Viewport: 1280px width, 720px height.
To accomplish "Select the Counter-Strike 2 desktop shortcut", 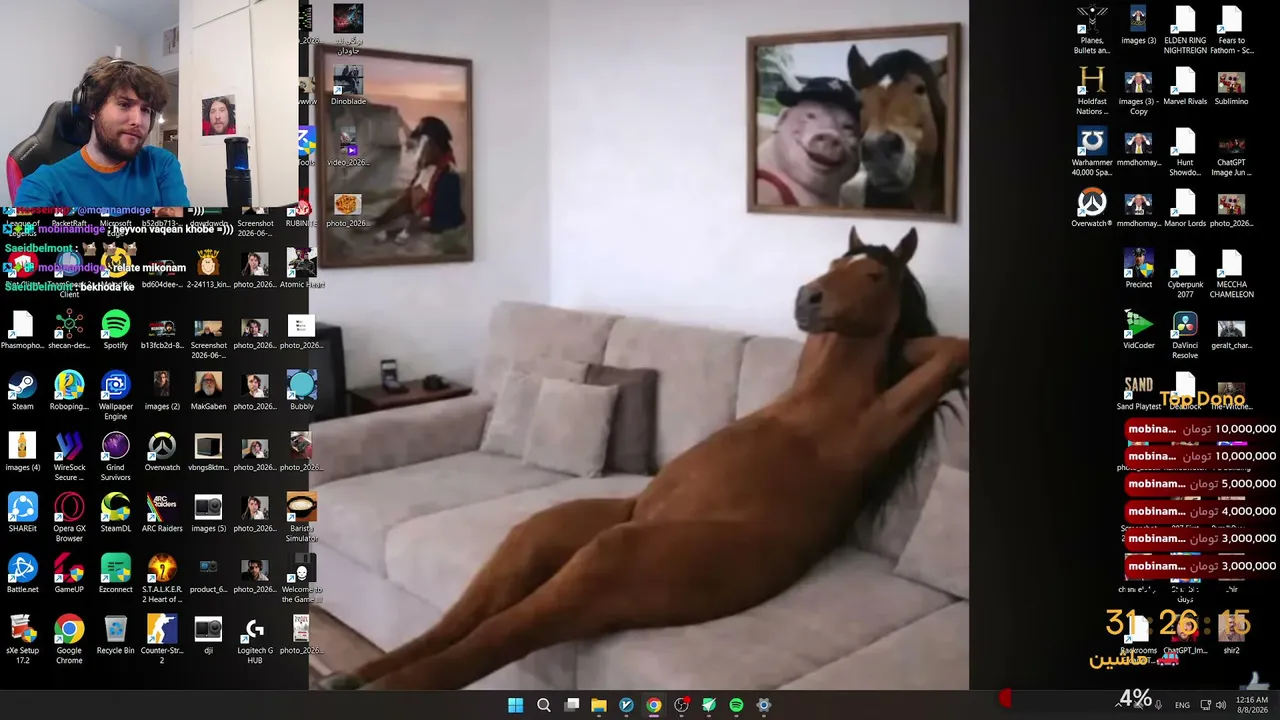I will 162,641.
